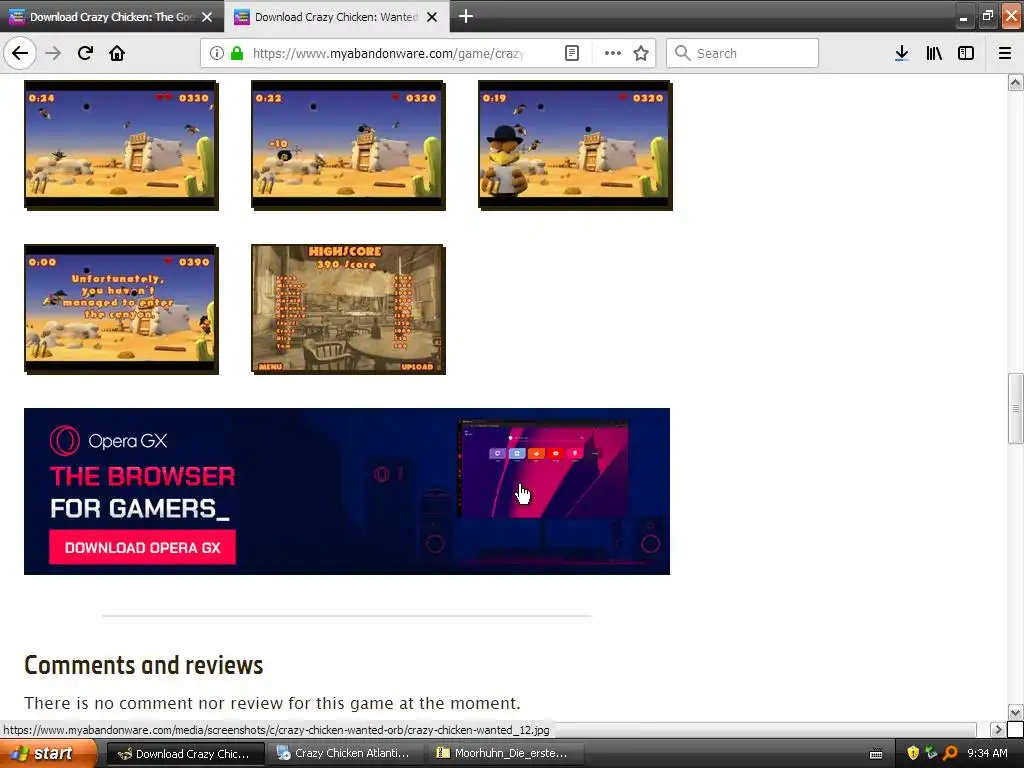This screenshot has height=768, width=1024.
Task: Switch to Crazy Chicken Atlanti... taskbar window
Action: pos(346,754)
